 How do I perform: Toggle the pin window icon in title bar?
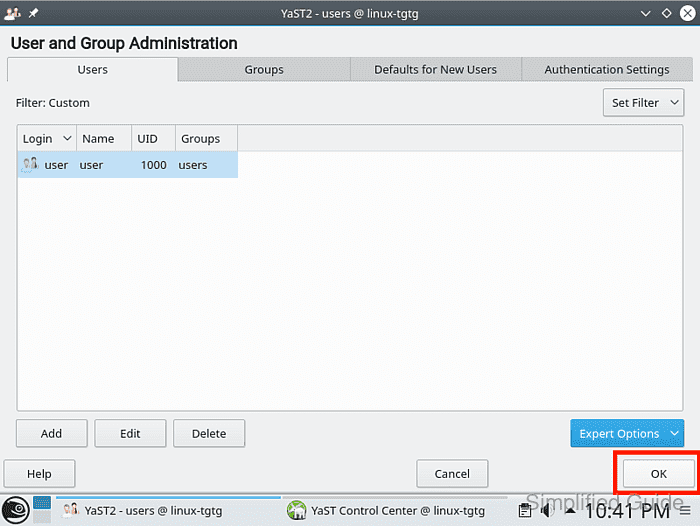click(33, 13)
